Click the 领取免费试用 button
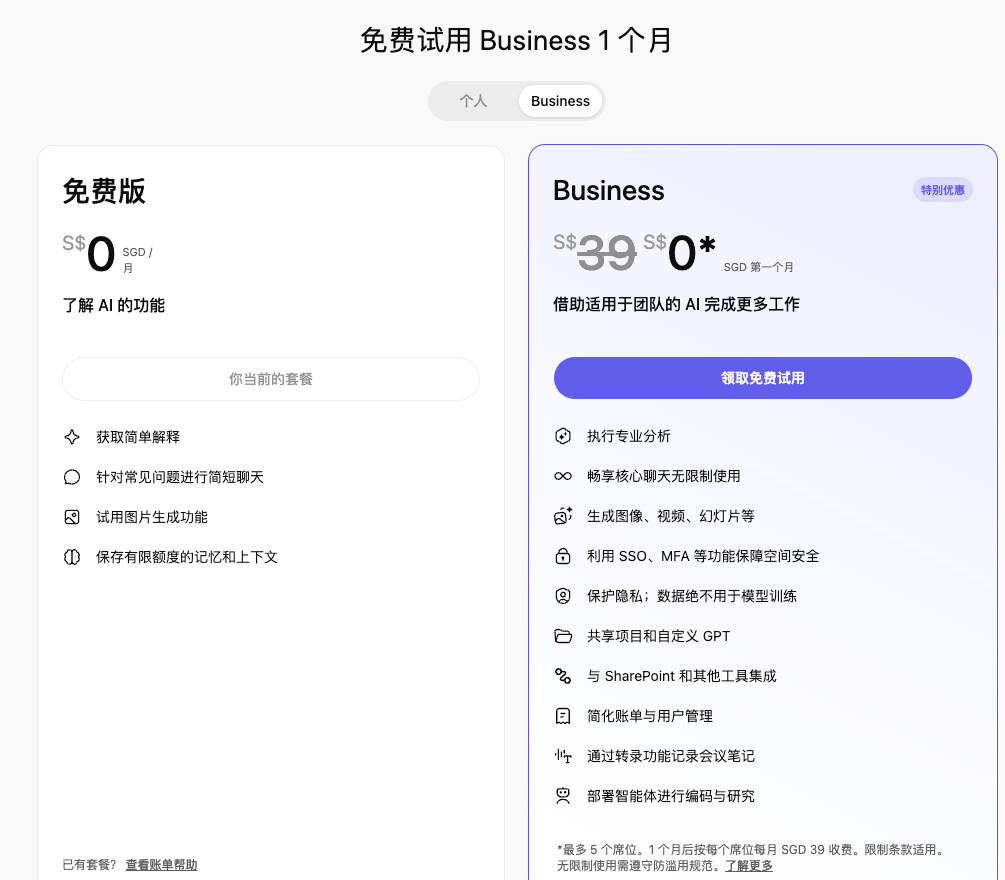This screenshot has height=880, width=1005. (763, 378)
